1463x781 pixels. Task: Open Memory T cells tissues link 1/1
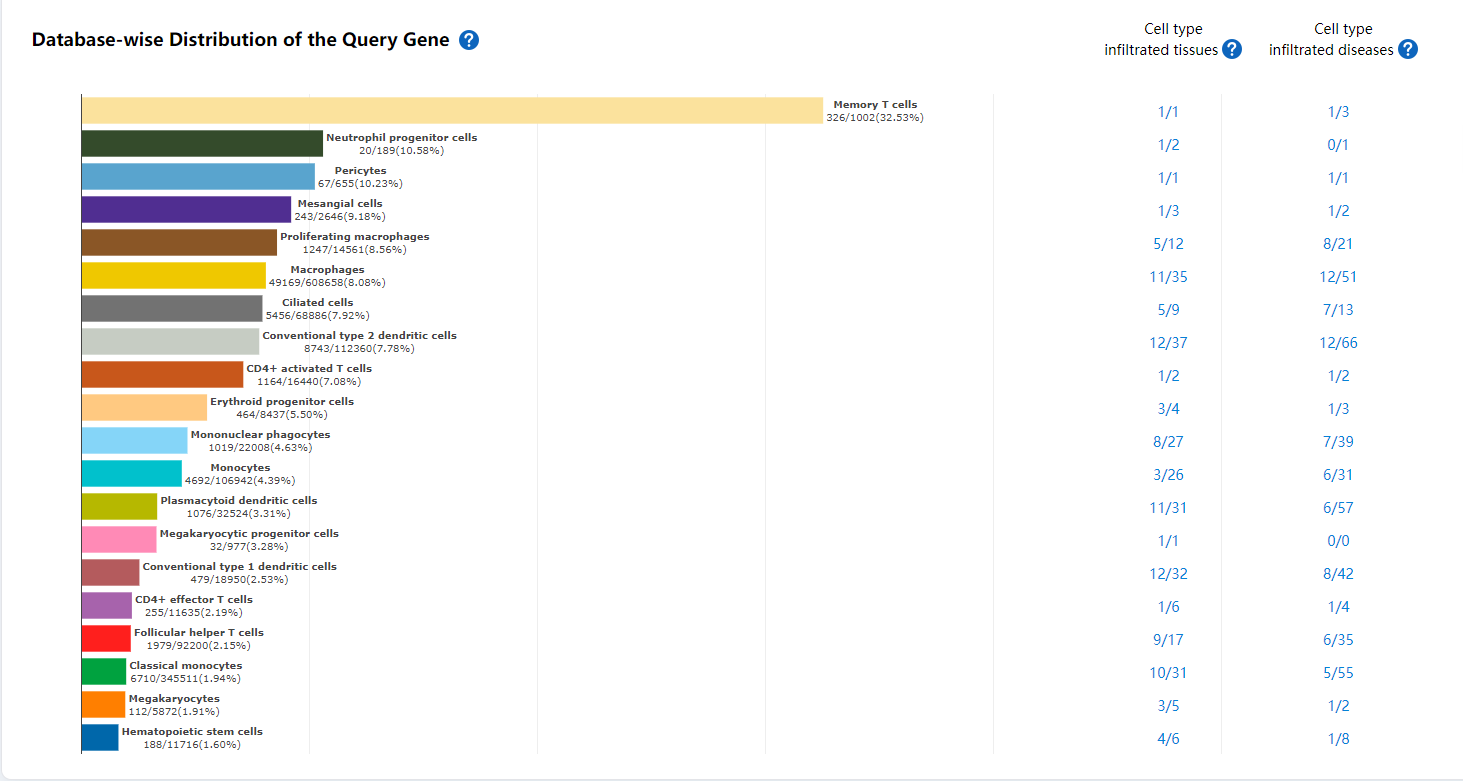click(x=1168, y=112)
